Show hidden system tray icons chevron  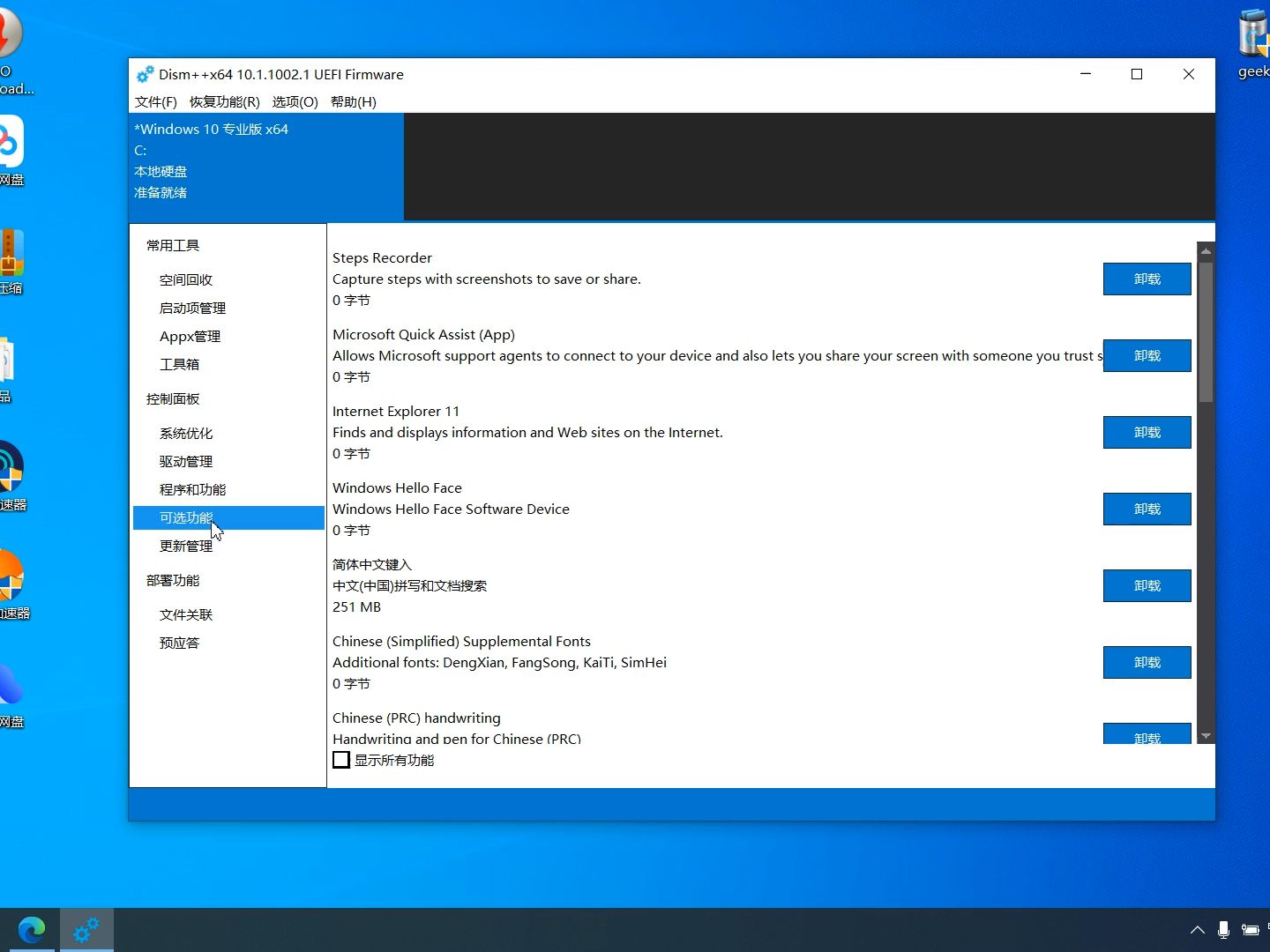1197,930
